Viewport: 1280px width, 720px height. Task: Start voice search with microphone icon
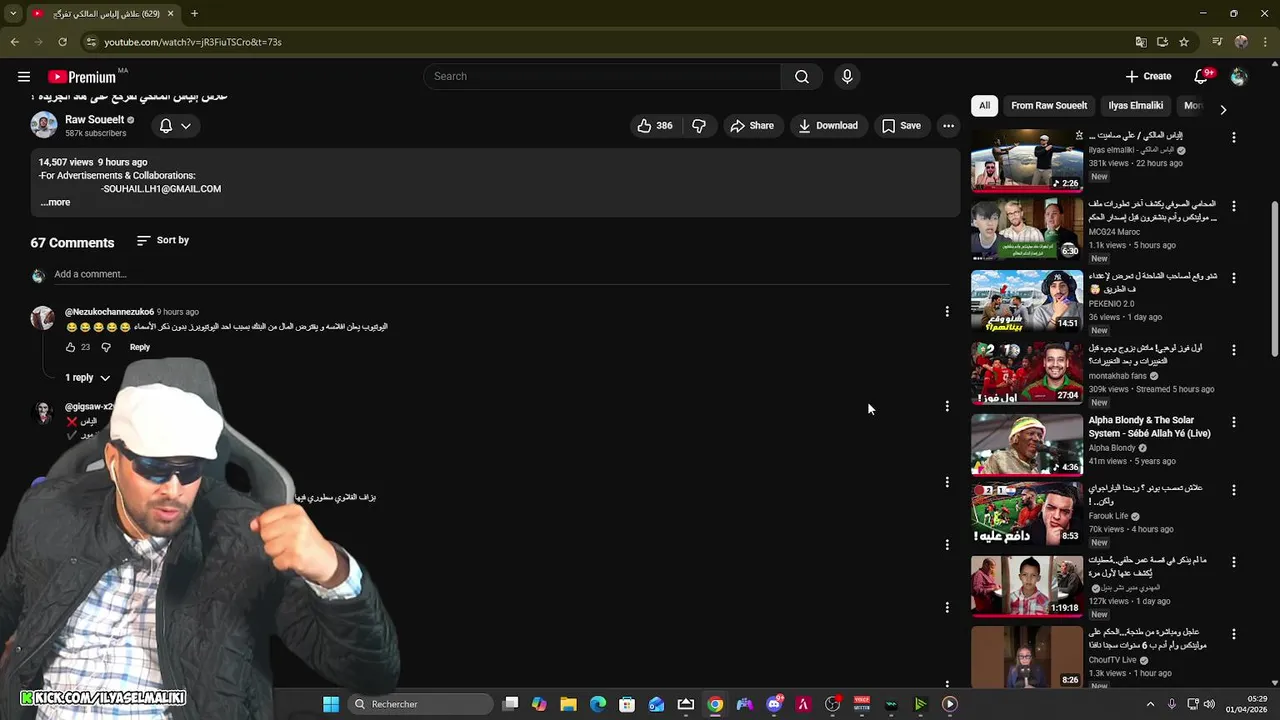click(847, 76)
